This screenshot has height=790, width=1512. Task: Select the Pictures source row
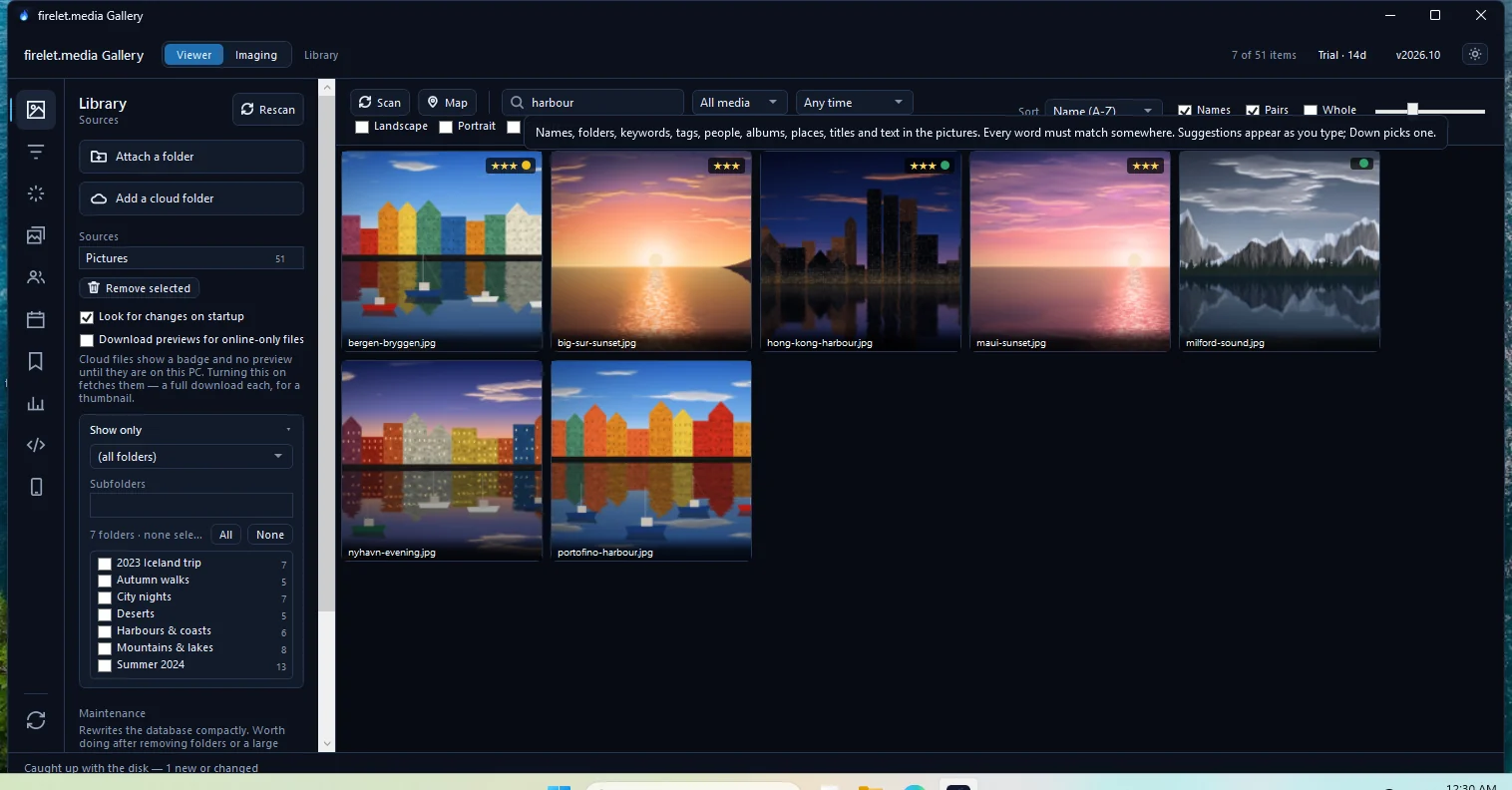click(190, 258)
